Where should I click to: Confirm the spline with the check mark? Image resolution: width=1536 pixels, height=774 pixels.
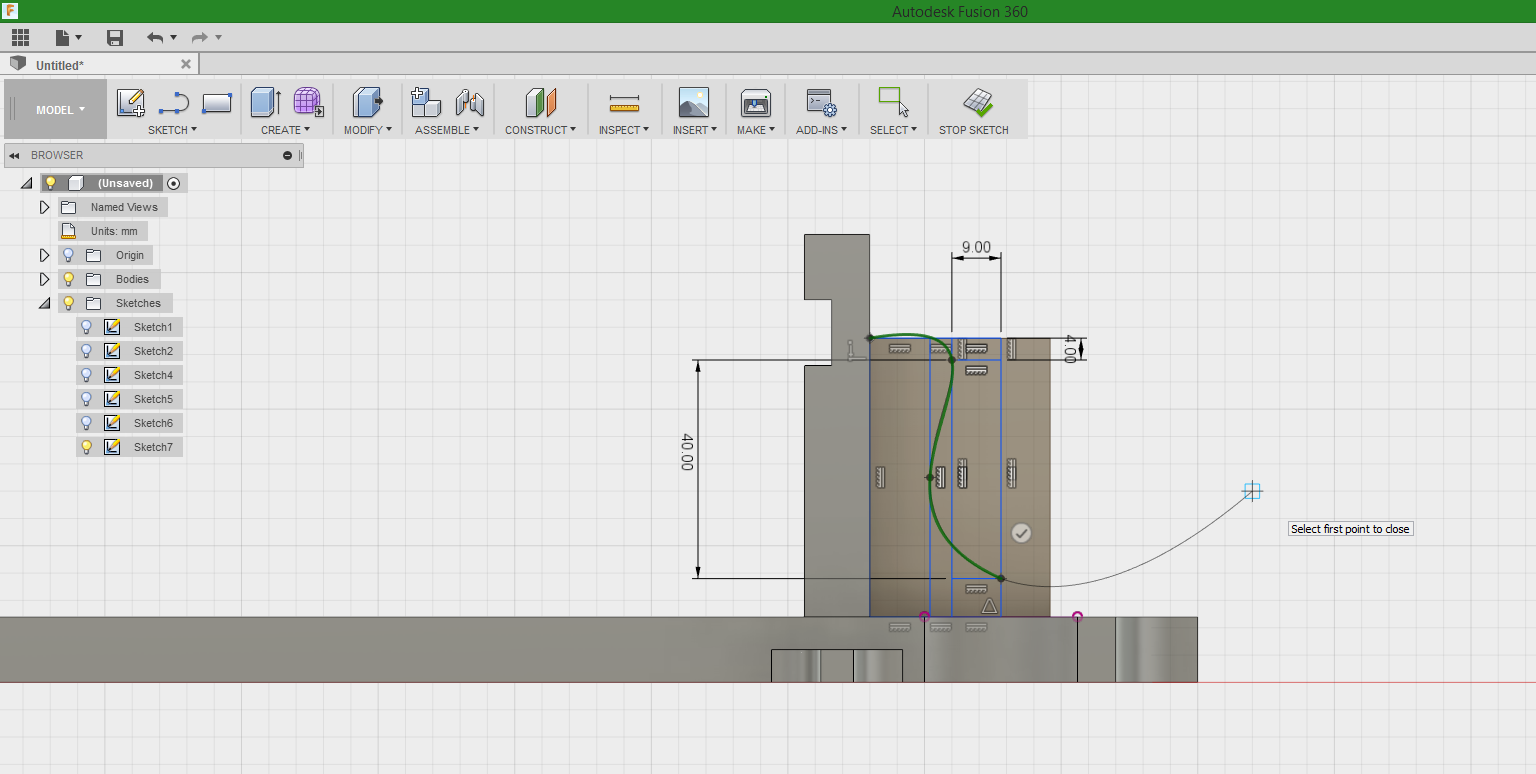pos(1021,533)
